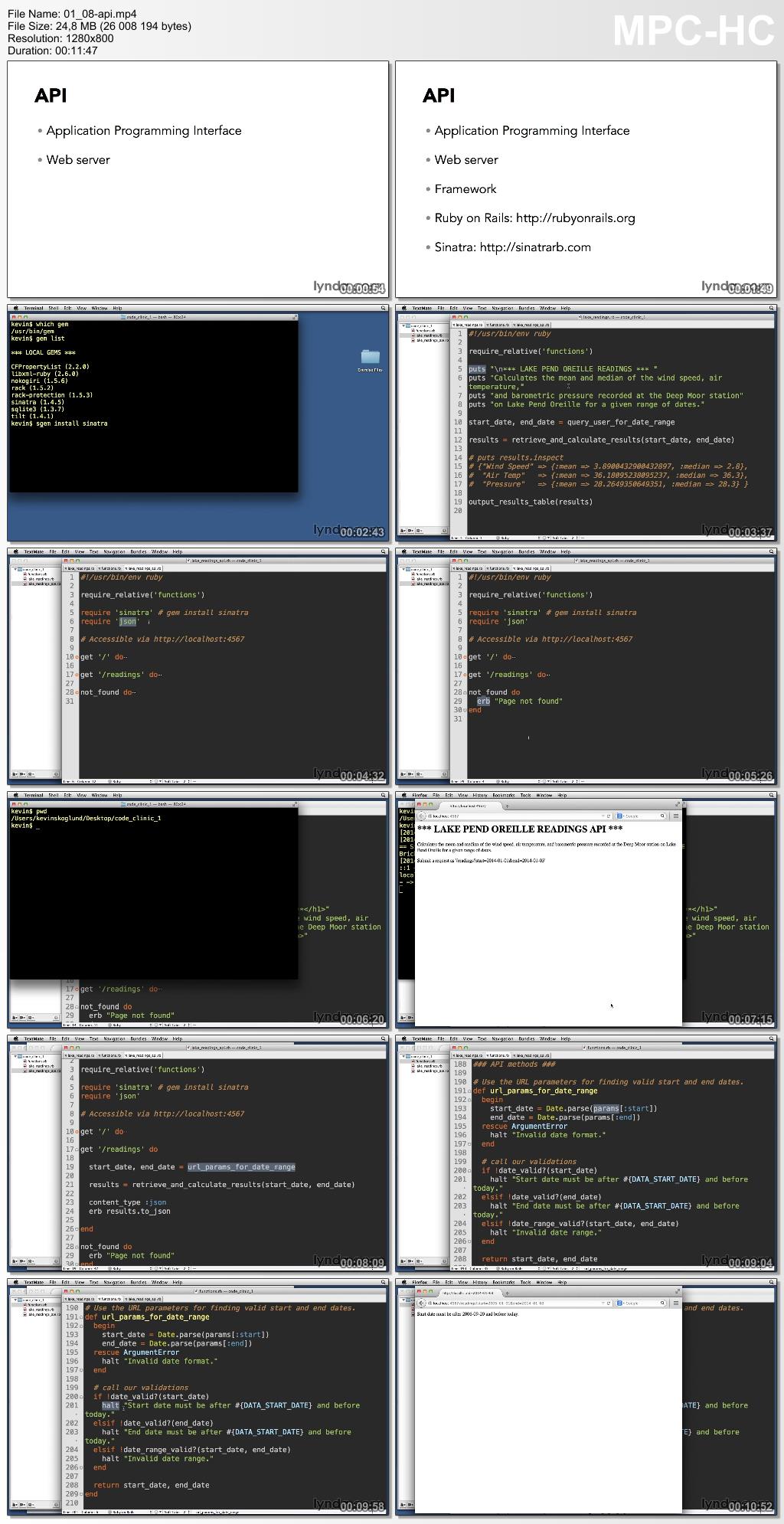784x1524 pixels.
Task: Click the 'Duration: 00:11:47' header line
Action: point(53,51)
